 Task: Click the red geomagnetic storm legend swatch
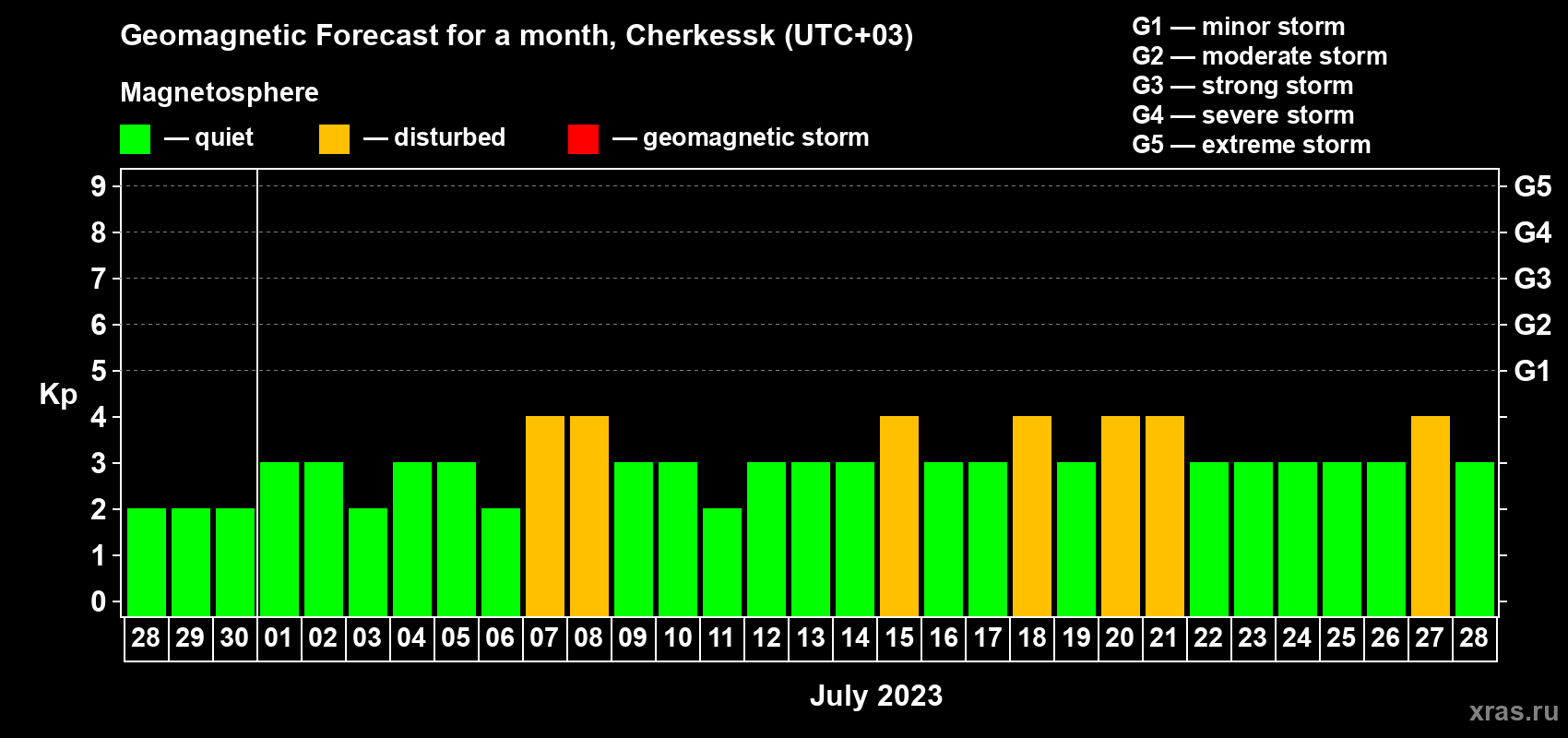[x=583, y=138]
